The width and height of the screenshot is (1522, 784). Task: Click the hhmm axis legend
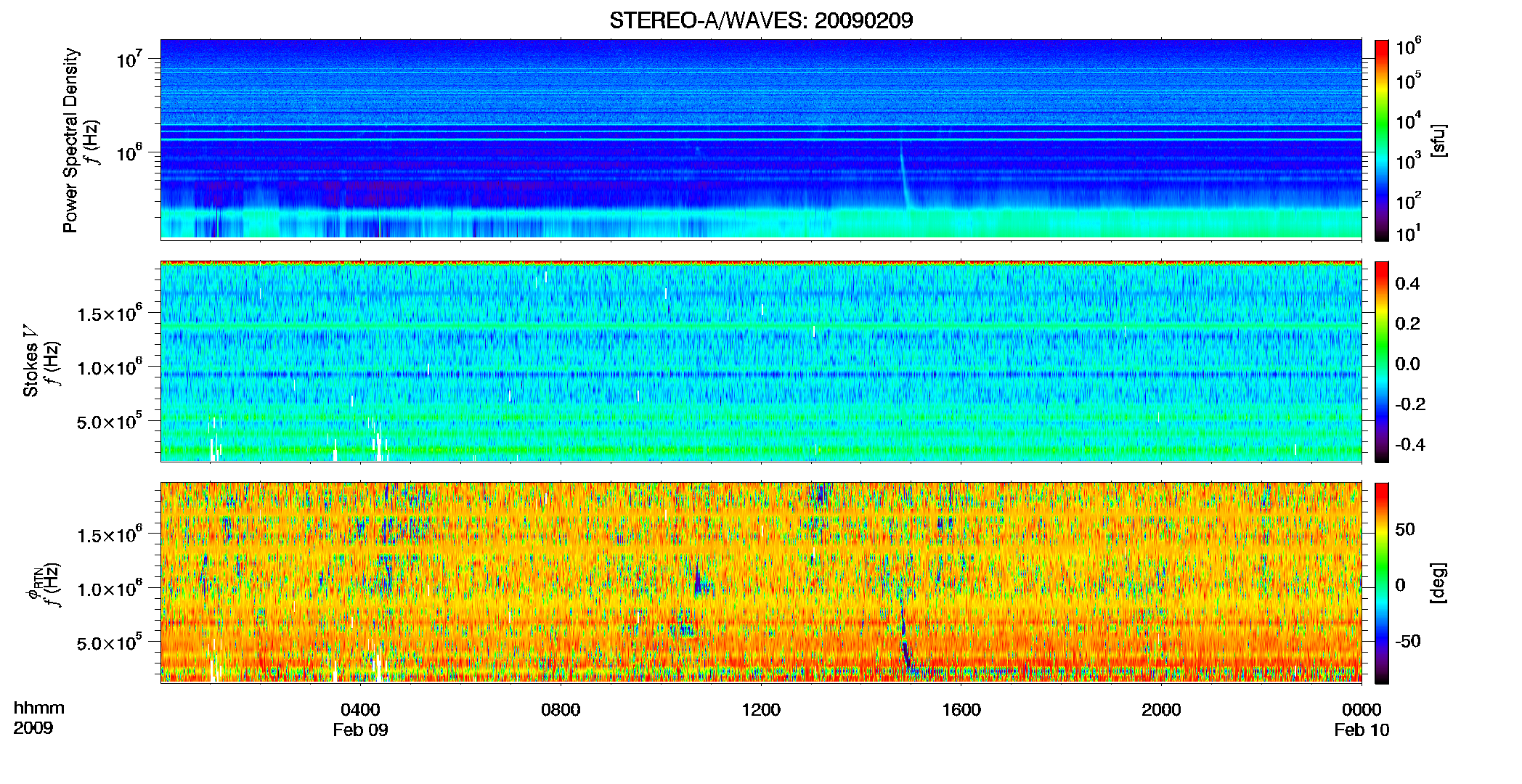[x=39, y=709]
